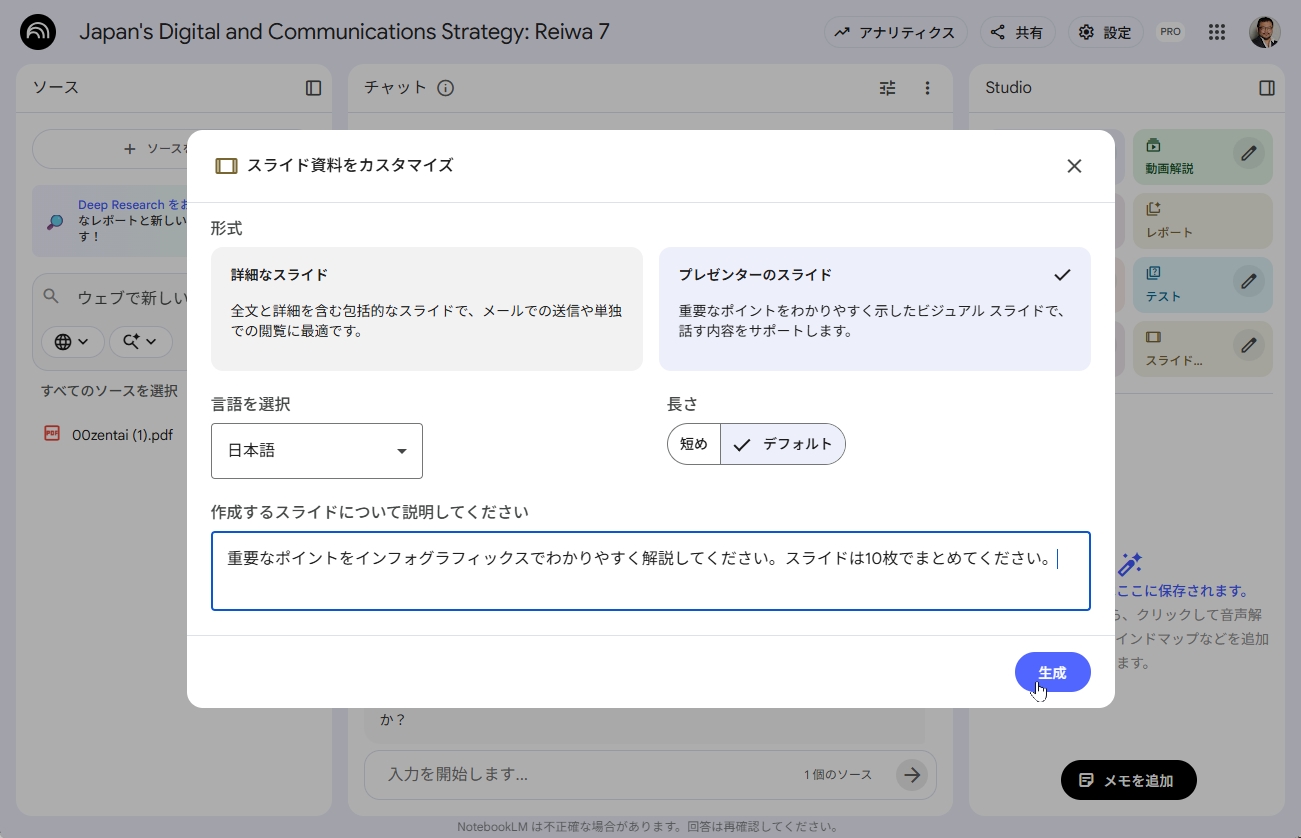Screen dimensions: 1301x838
Task: Open the Google apps grid
Action: pyautogui.click(x=1217, y=32)
